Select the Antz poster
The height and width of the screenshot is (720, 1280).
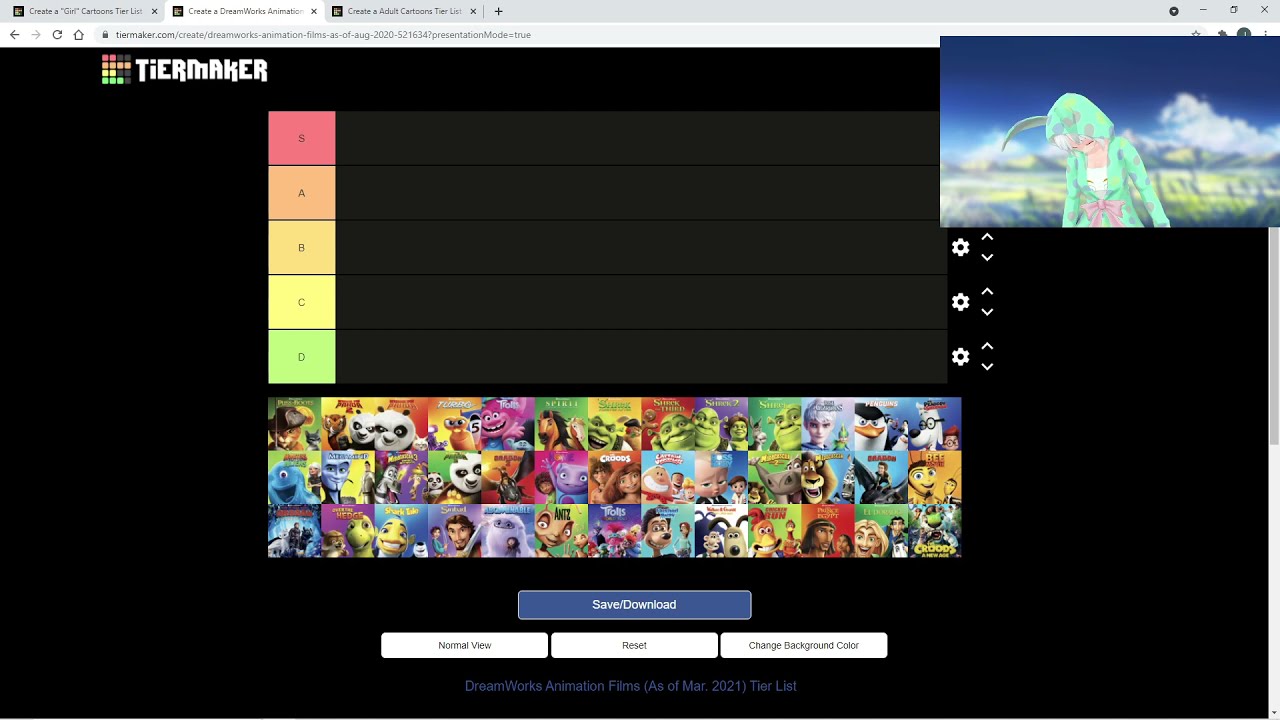561,531
